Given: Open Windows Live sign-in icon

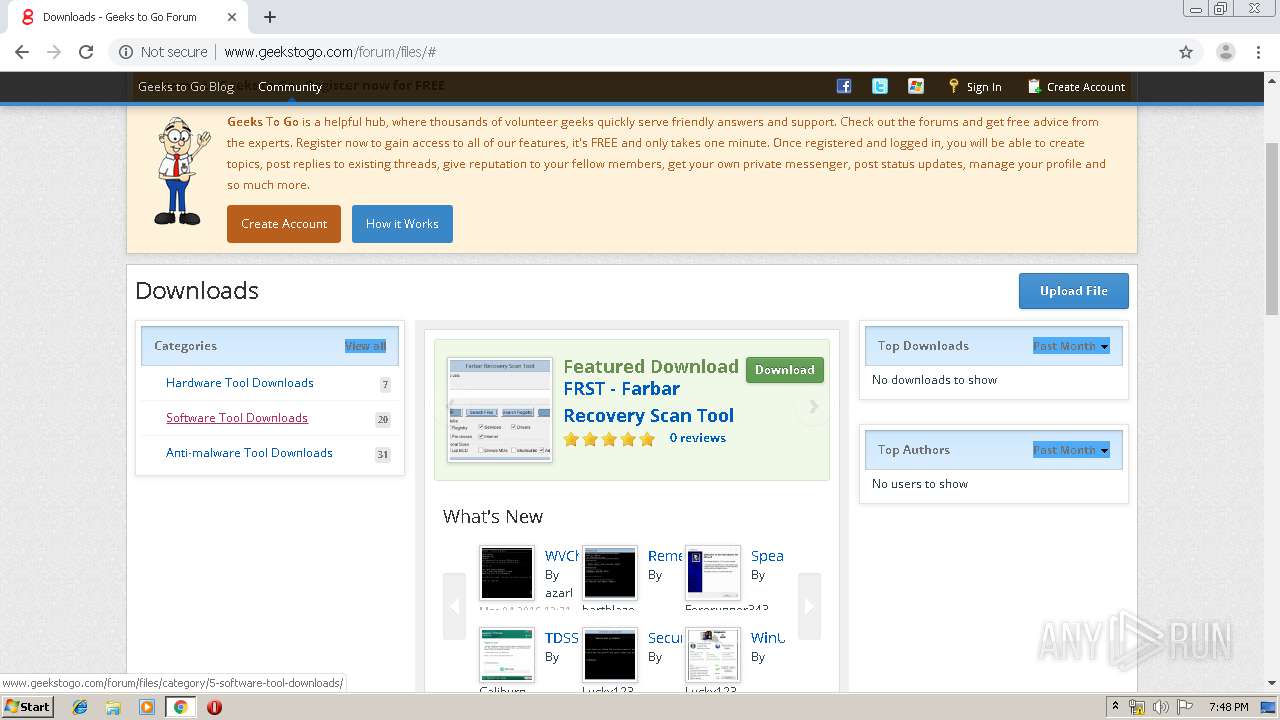Looking at the screenshot, I should [x=916, y=86].
